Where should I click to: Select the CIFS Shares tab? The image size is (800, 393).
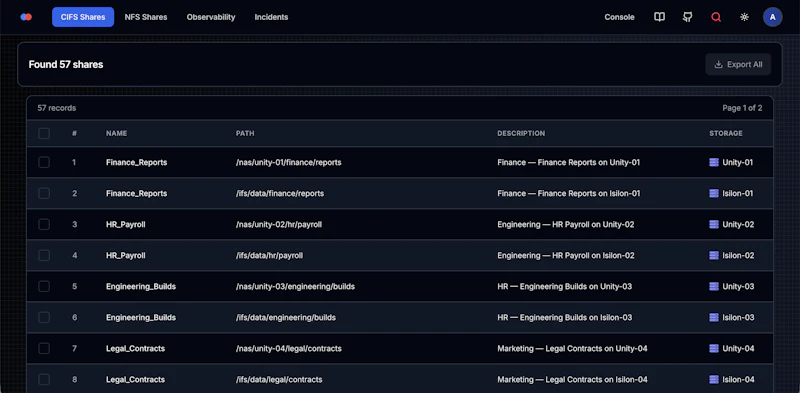point(83,17)
